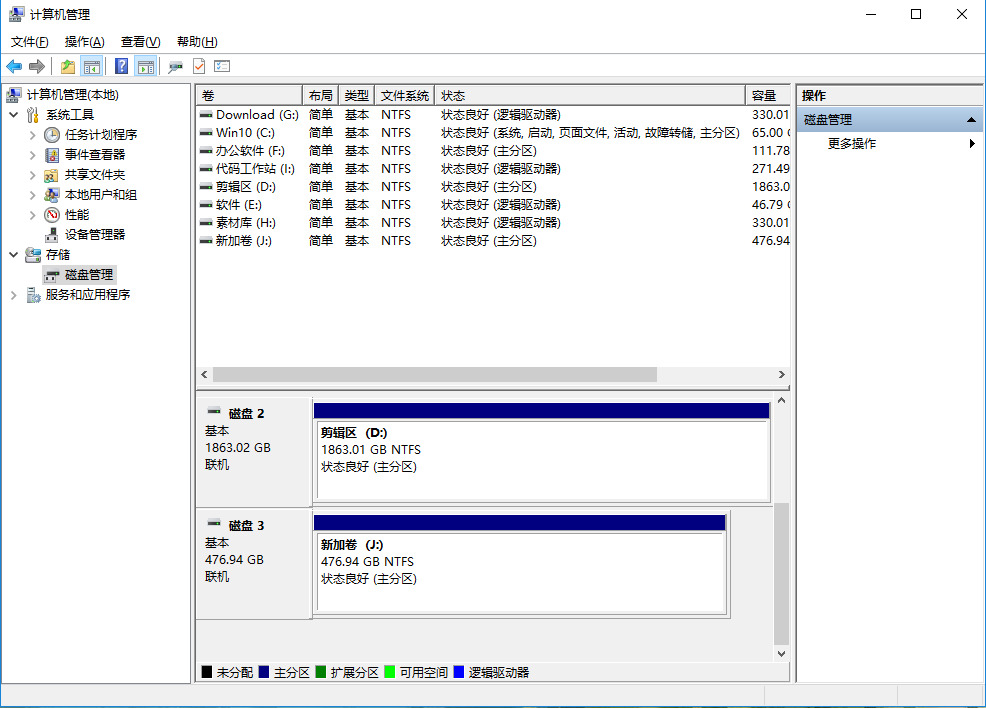The image size is (986, 708).
Task: Open the 查看(V) menu
Action: pos(140,42)
